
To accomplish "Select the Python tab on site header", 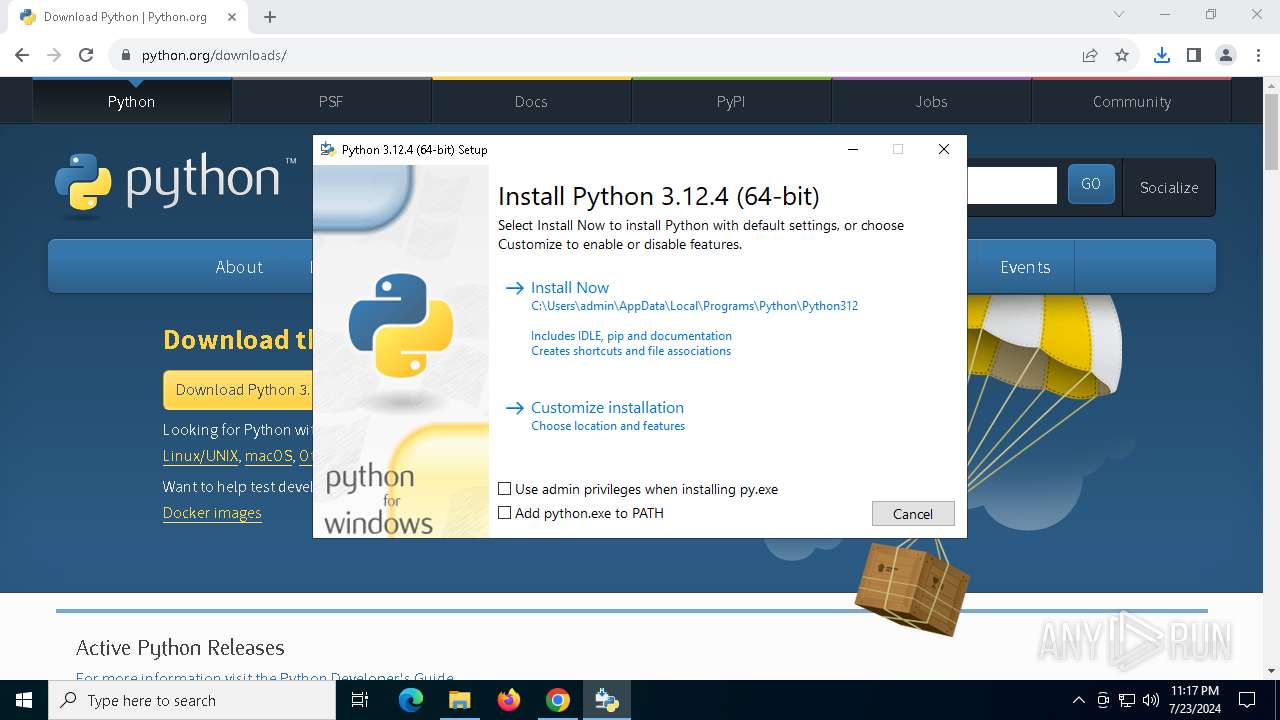I will point(131,101).
